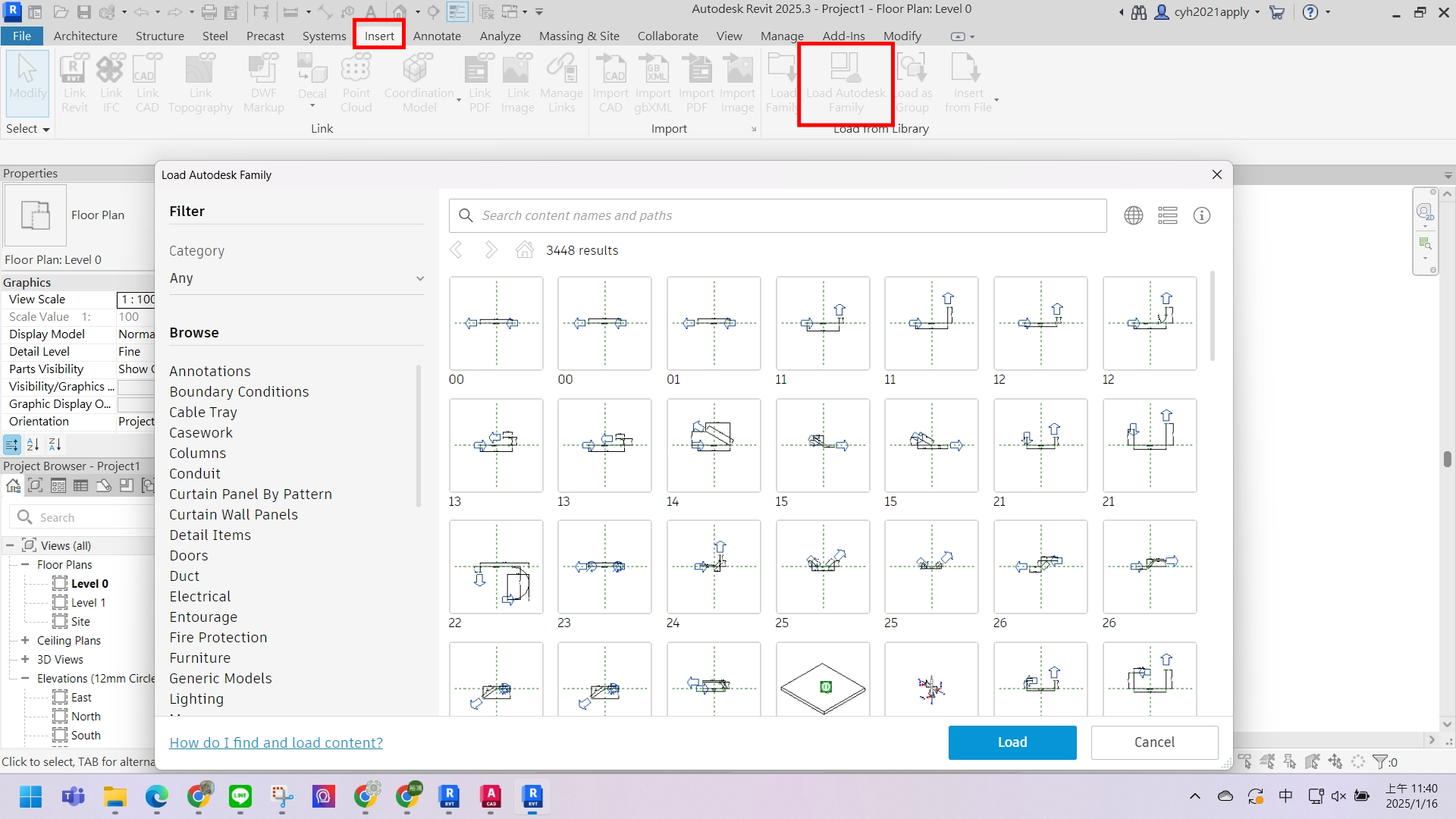
Task: Click the Link Image icon
Action: (x=518, y=83)
